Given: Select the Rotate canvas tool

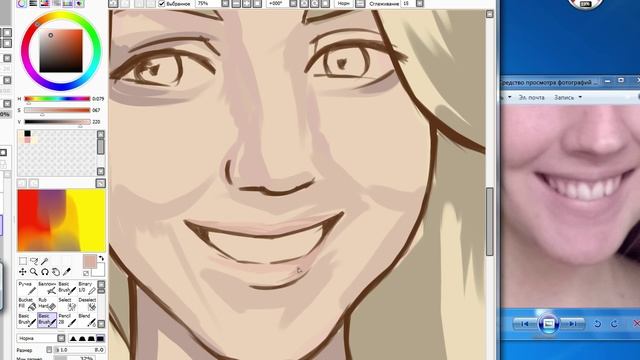Looking at the screenshot, I should tap(44, 271).
